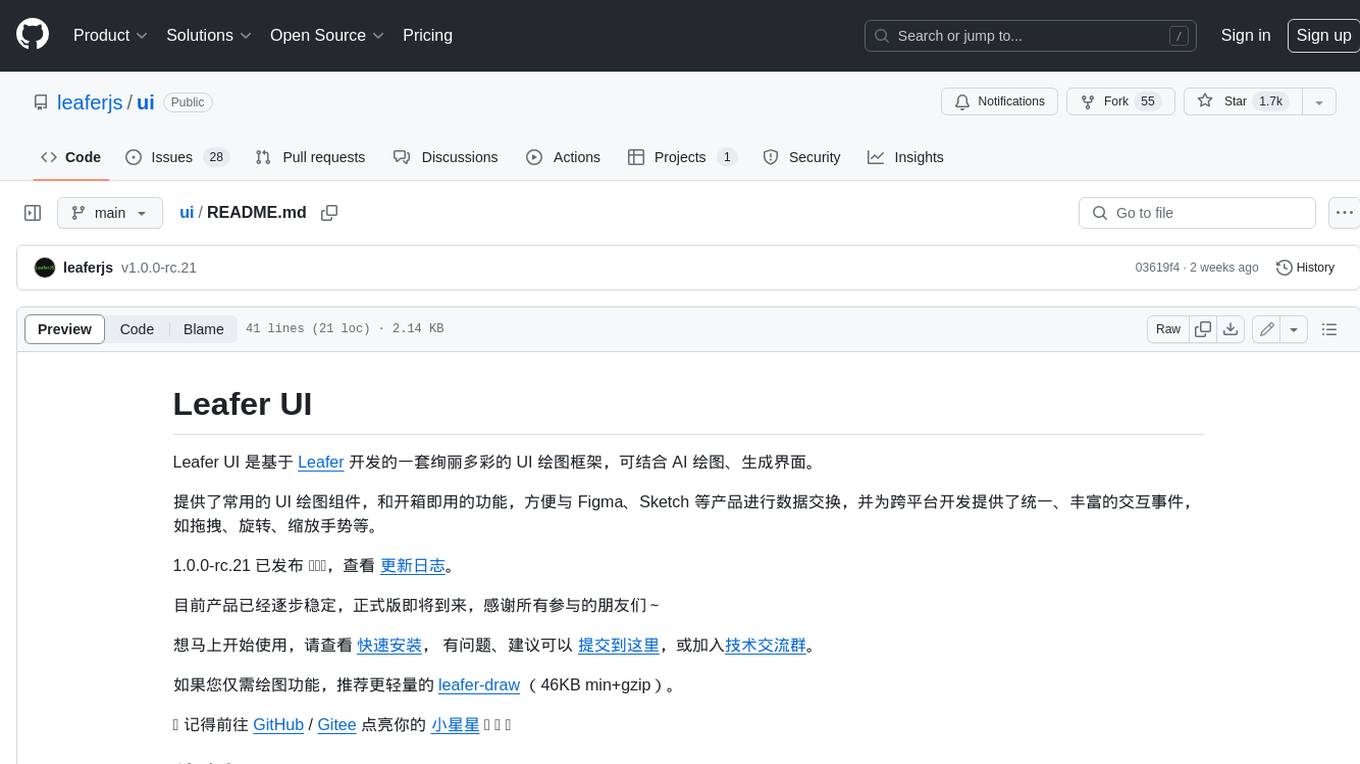The image size is (1360, 764).
Task: Click the Notifications bell button
Action: 999,102
